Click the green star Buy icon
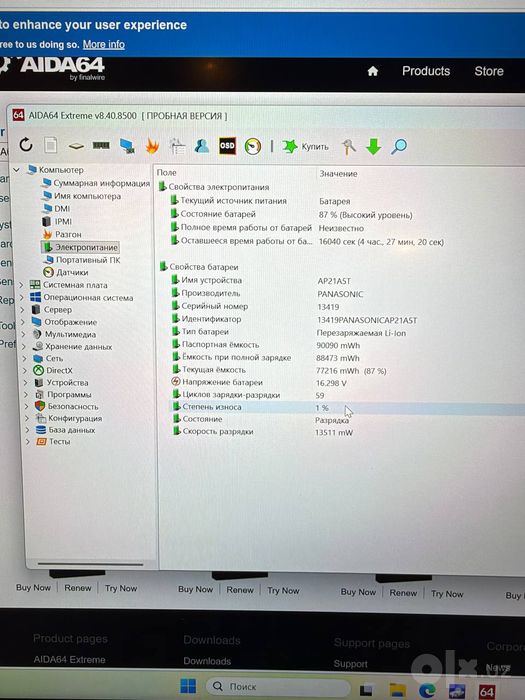This screenshot has height=700, width=525. coord(290,146)
